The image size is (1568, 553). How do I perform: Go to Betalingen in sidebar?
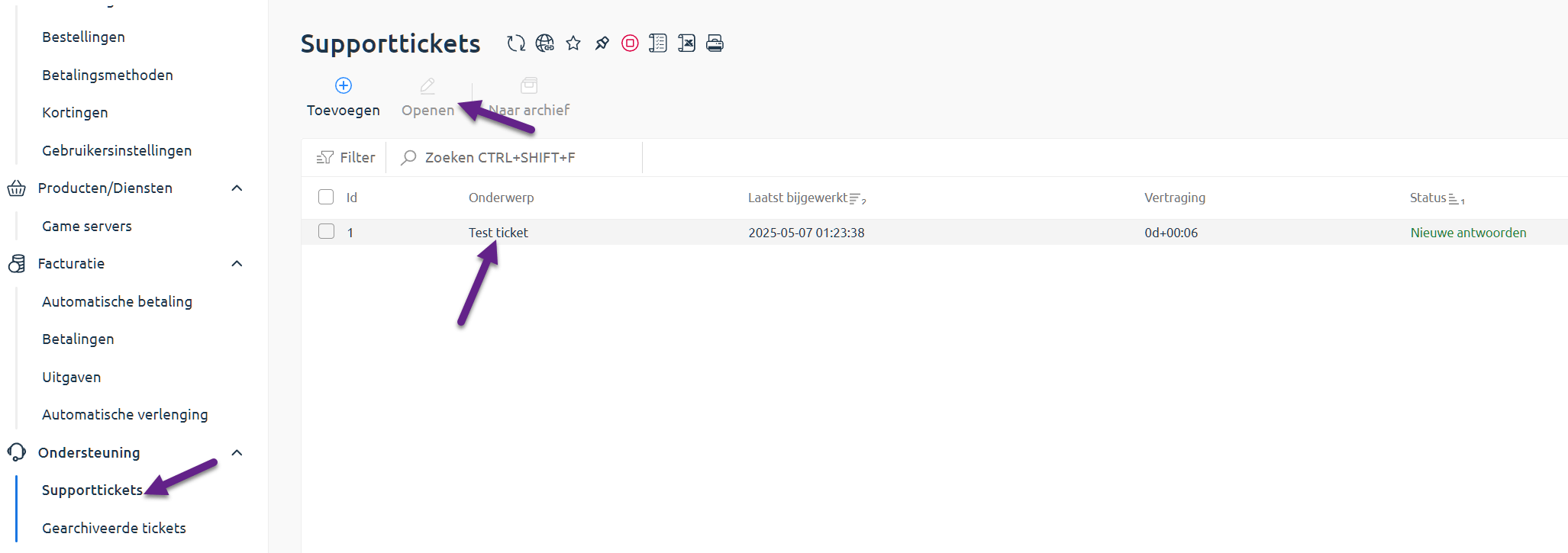pyautogui.click(x=78, y=339)
